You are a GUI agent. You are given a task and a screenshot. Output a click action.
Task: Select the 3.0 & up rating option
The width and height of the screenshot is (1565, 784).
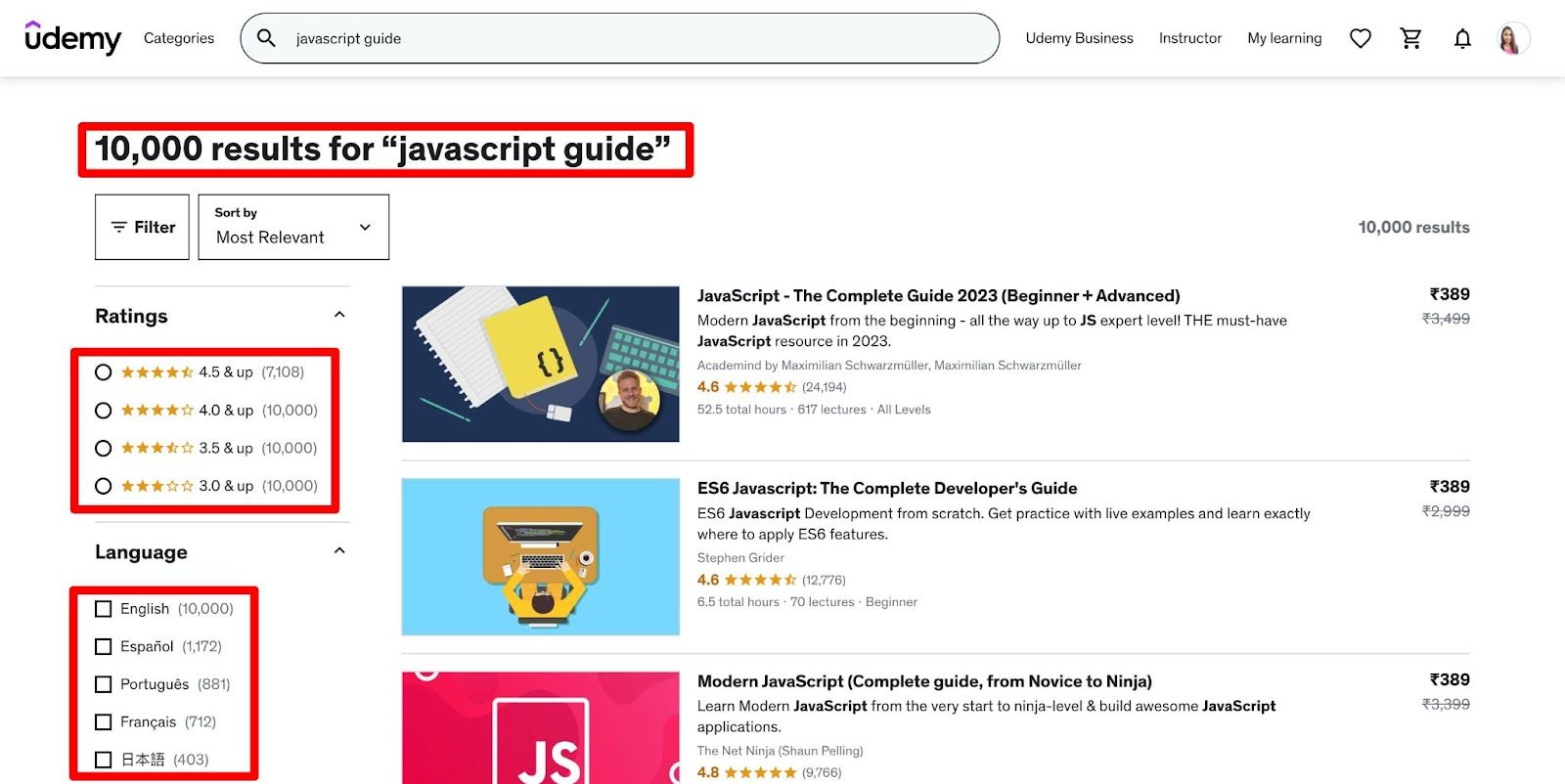click(x=103, y=486)
